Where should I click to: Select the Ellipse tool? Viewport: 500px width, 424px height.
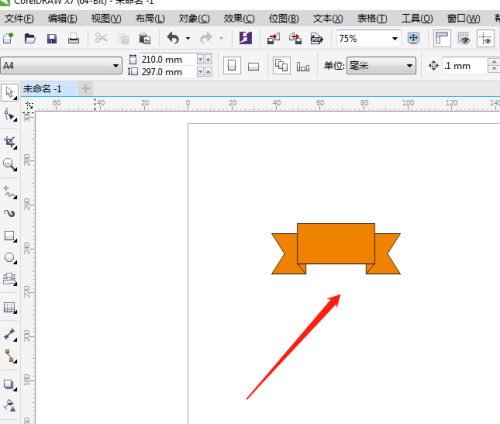(10, 258)
